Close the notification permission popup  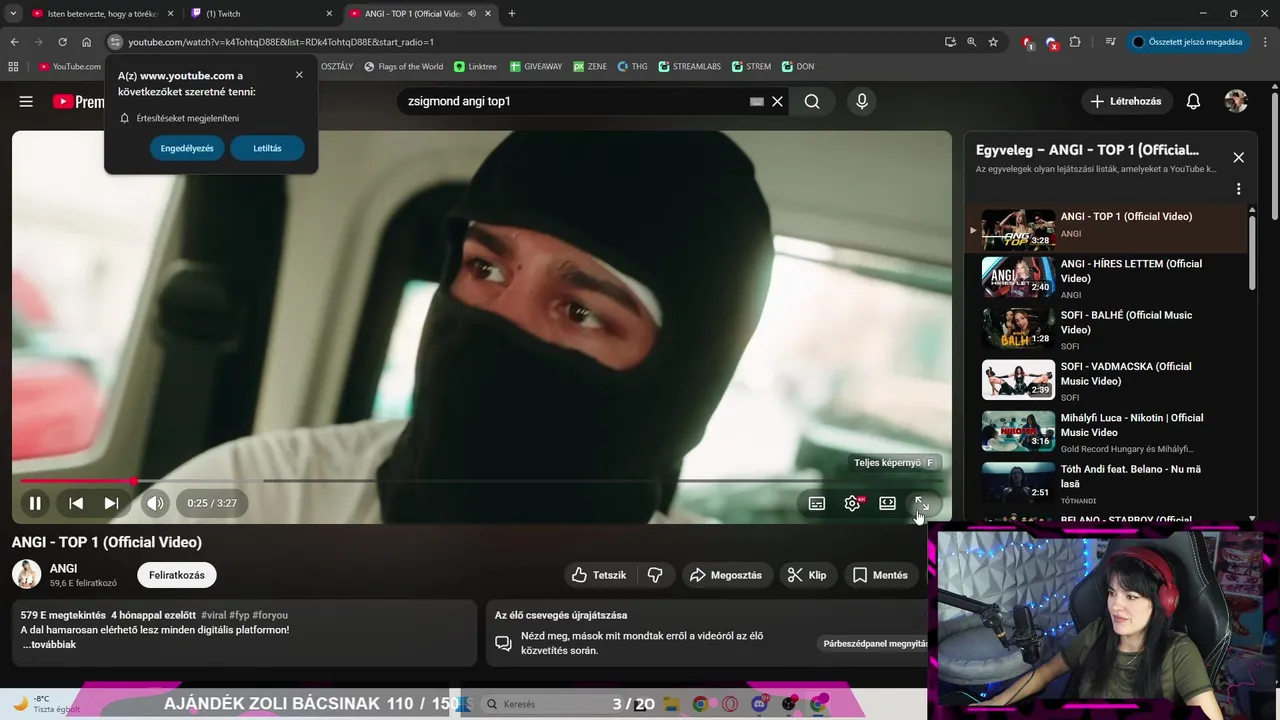click(x=299, y=75)
